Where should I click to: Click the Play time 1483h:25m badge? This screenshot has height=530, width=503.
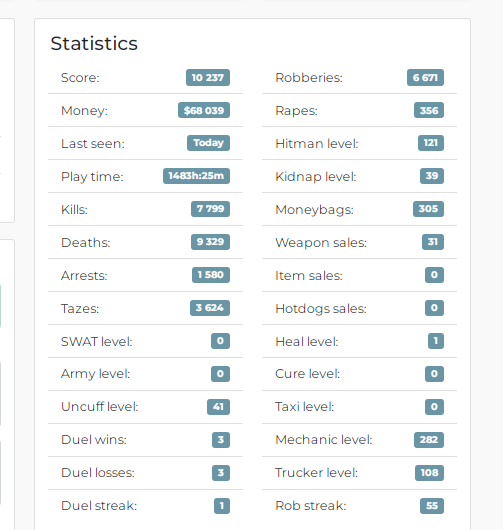[196, 176]
